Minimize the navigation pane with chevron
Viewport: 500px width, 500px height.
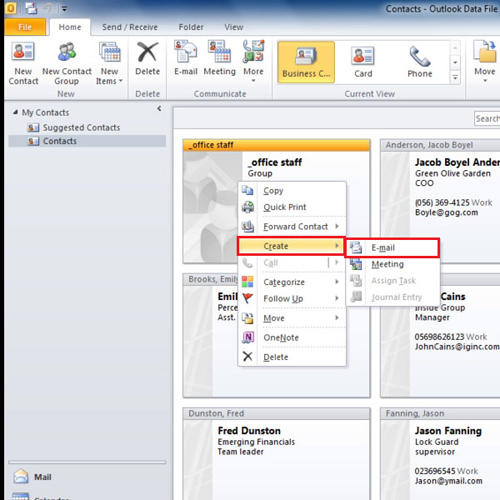click(x=159, y=108)
